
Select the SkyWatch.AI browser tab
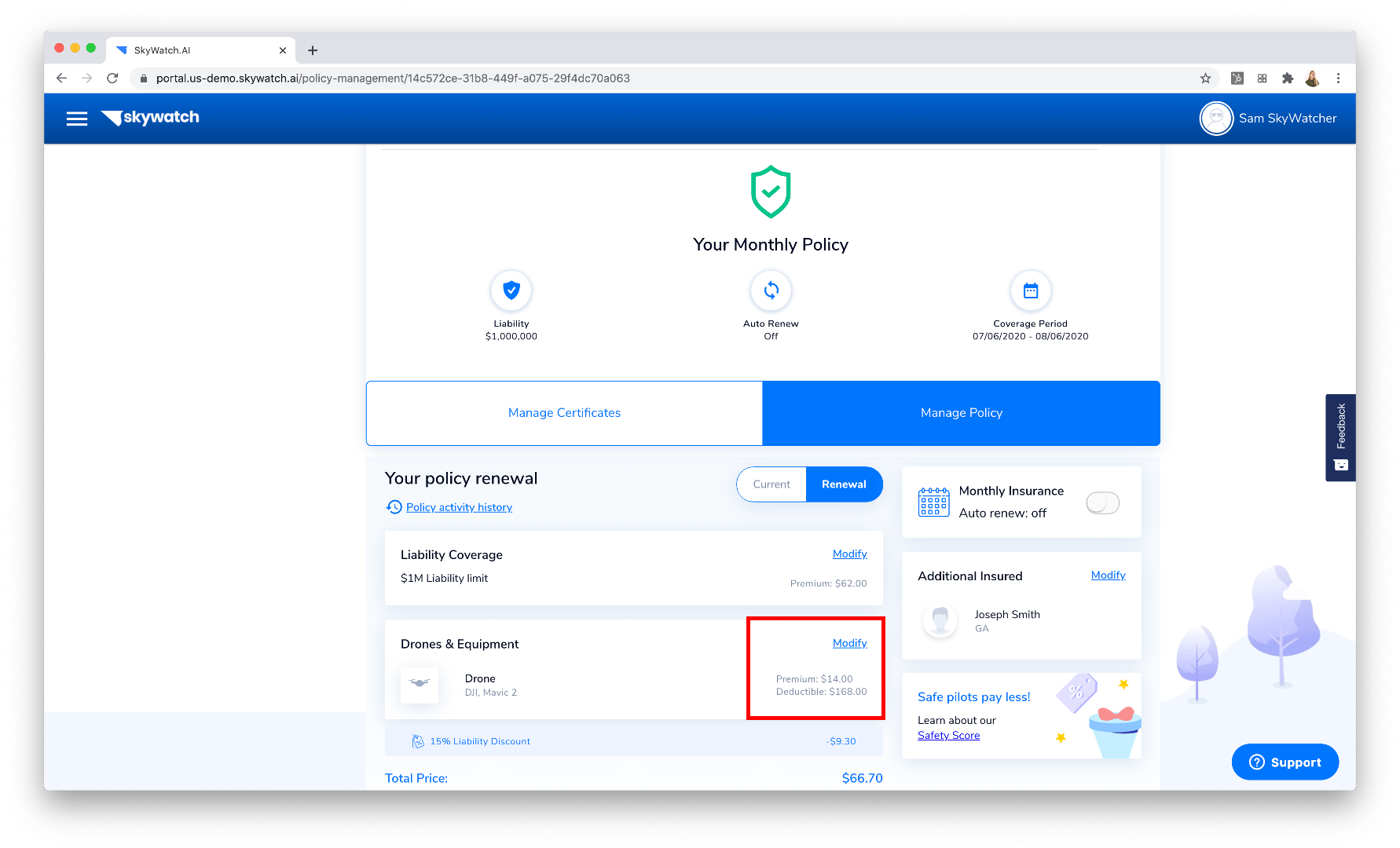[200, 50]
